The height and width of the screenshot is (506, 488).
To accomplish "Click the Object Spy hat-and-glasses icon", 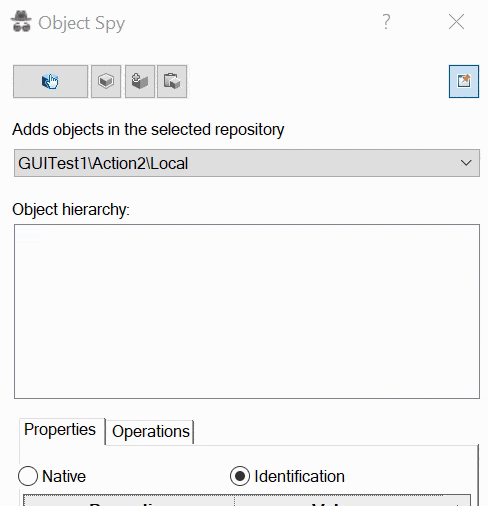I will [x=21, y=21].
